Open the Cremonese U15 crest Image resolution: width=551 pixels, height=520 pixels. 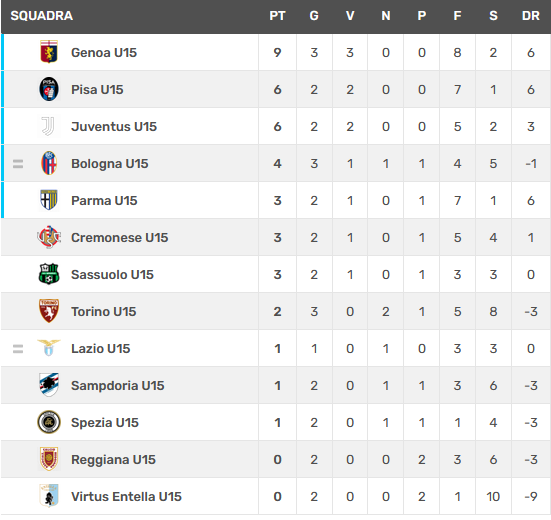pos(49,237)
